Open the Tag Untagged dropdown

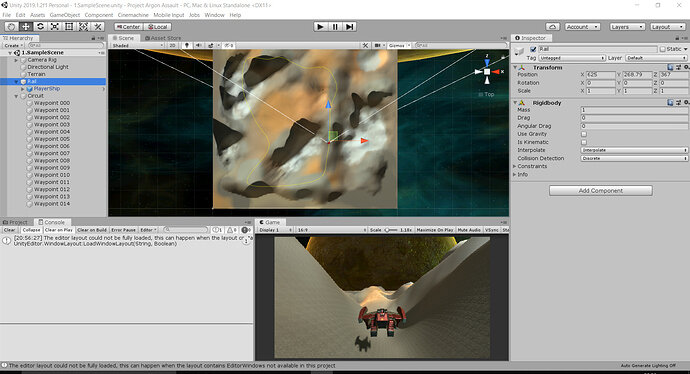tap(572, 58)
